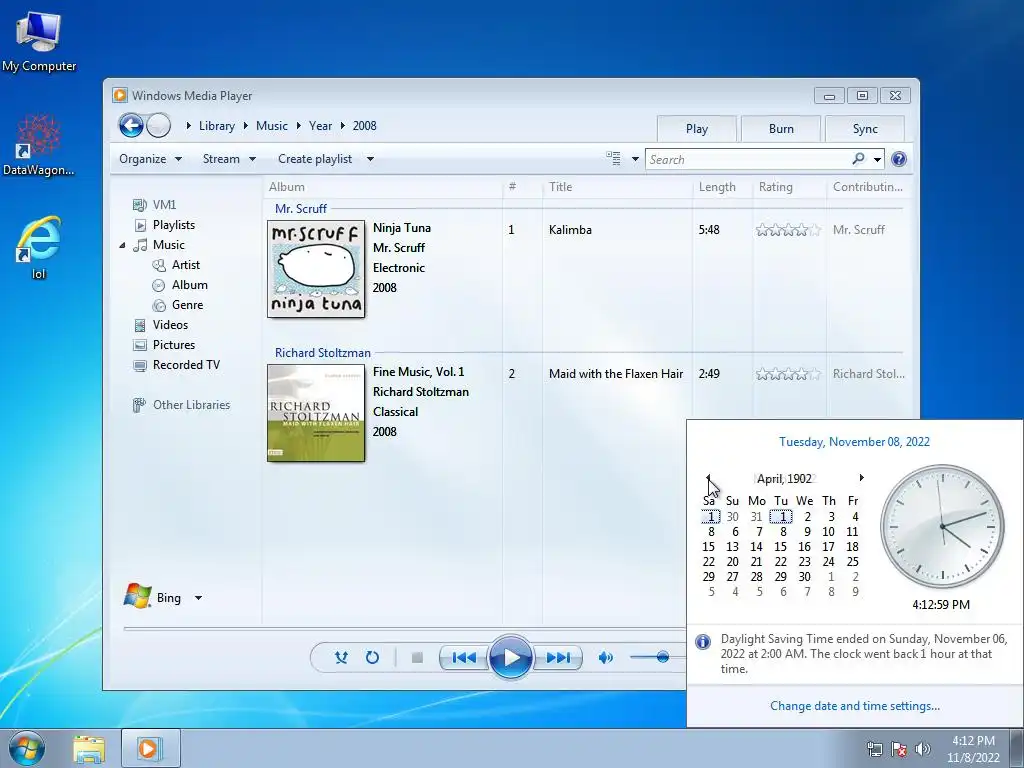Select the Fine Music Vol. 1 album art
The image size is (1024, 768).
[316, 413]
